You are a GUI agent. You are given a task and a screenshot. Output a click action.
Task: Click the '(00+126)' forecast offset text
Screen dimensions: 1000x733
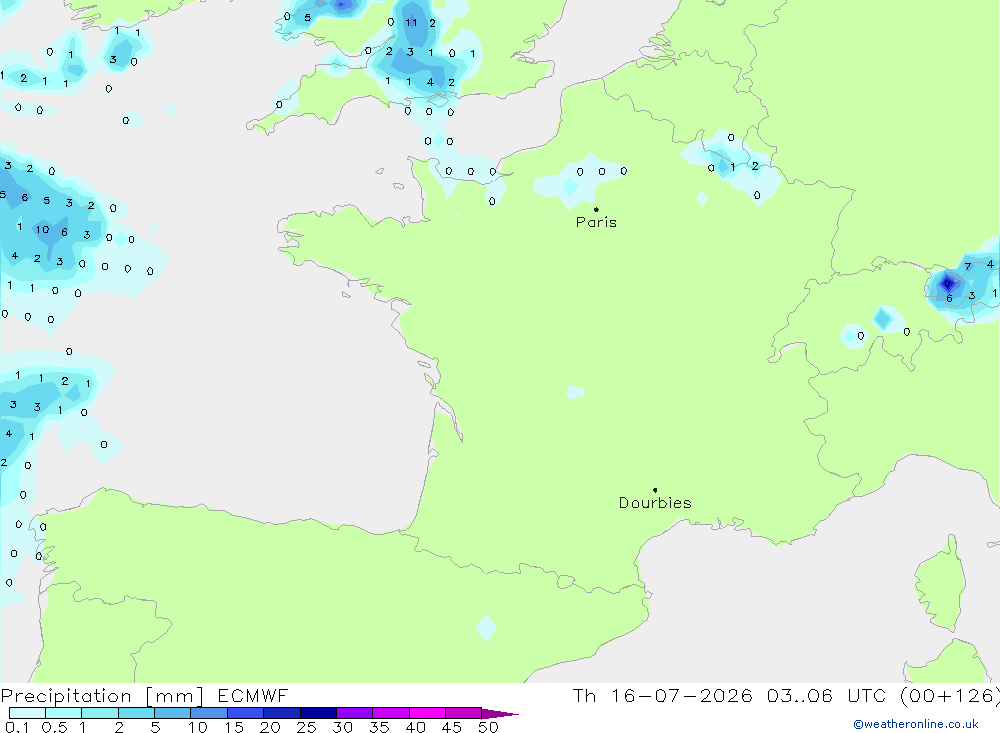click(950, 696)
